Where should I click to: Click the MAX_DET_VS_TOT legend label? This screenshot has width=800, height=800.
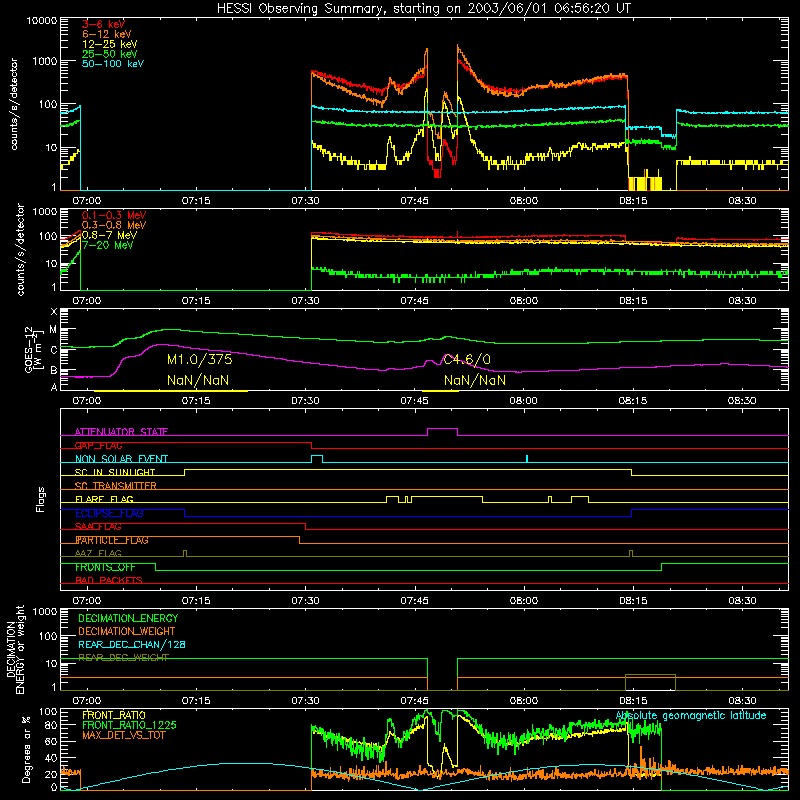(x=123, y=735)
